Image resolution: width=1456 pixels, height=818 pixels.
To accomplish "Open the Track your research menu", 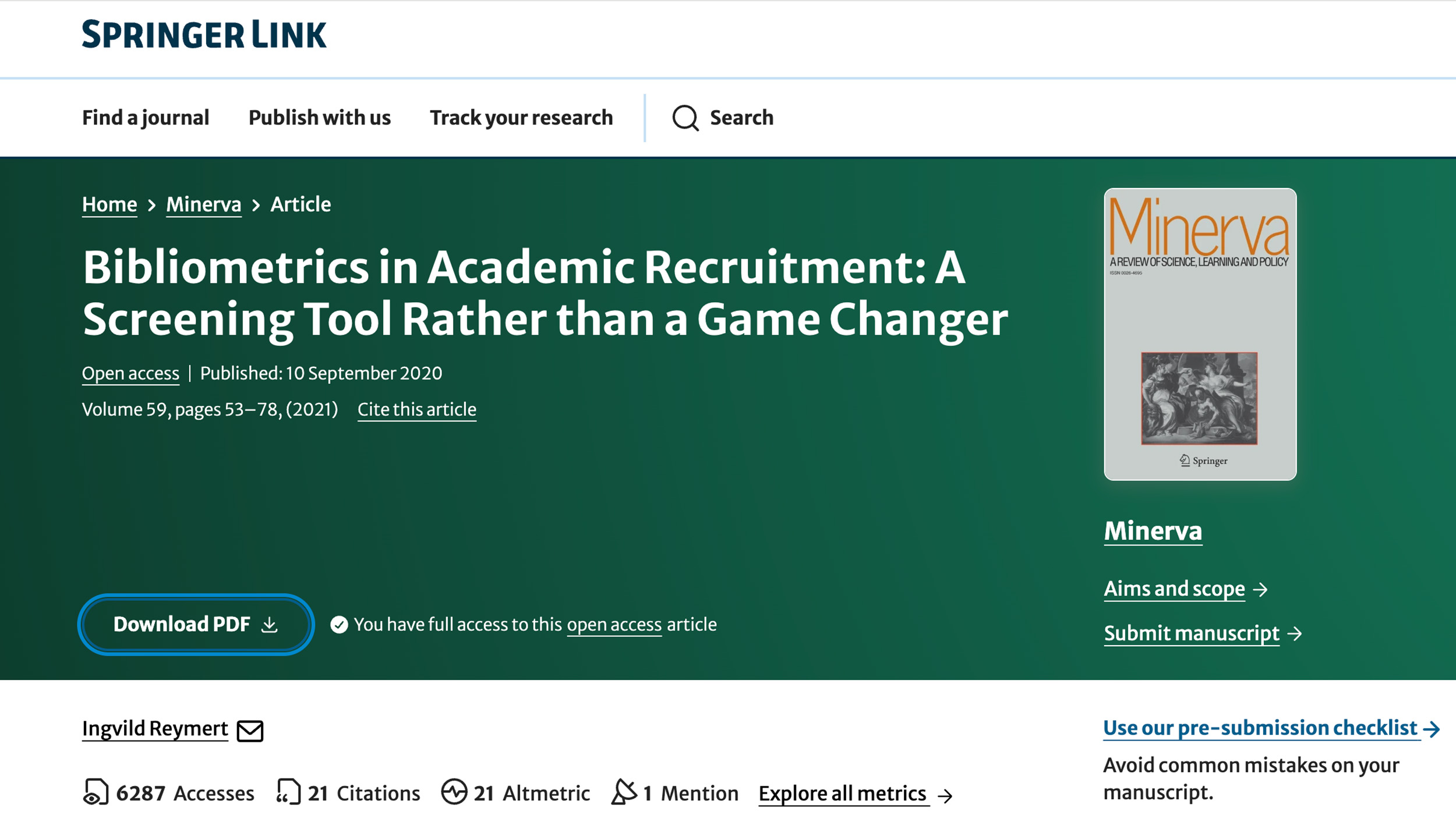I will 521,118.
